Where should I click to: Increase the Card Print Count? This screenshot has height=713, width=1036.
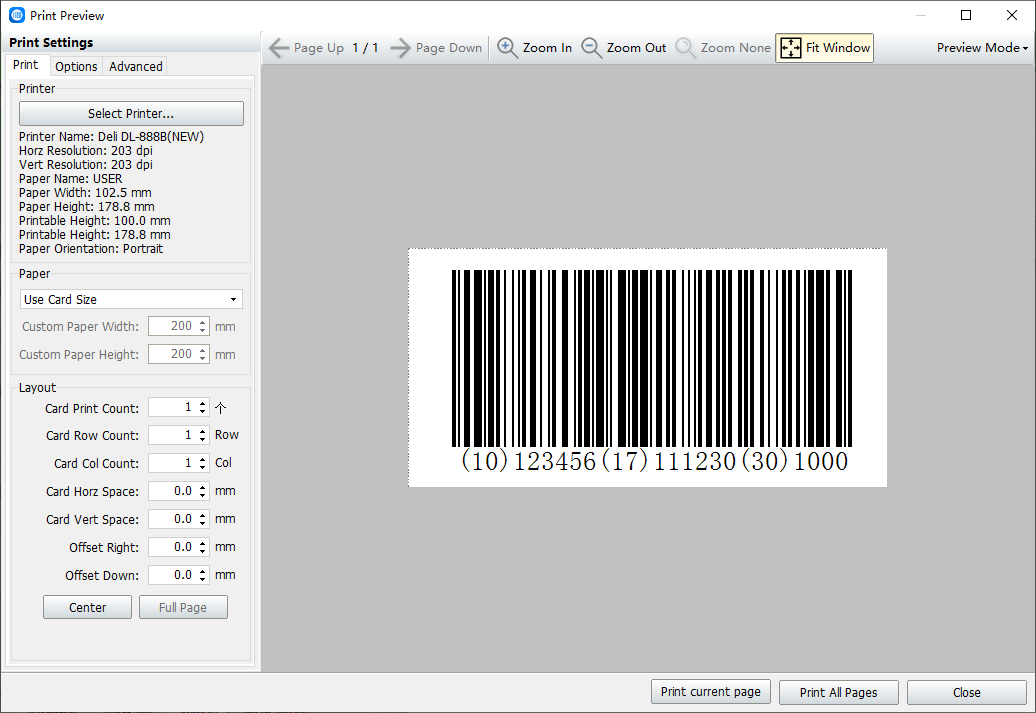point(203,403)
